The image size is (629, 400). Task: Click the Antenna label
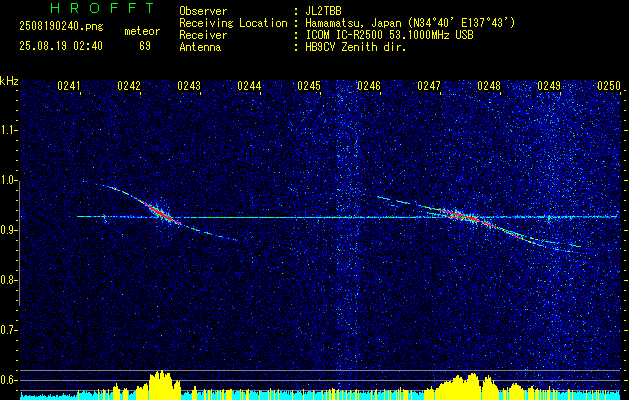pos(200,47)
